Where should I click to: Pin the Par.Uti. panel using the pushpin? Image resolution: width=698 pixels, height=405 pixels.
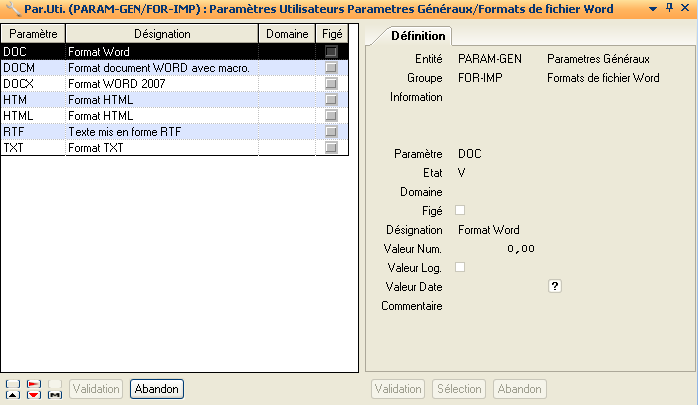pos(669,8)
